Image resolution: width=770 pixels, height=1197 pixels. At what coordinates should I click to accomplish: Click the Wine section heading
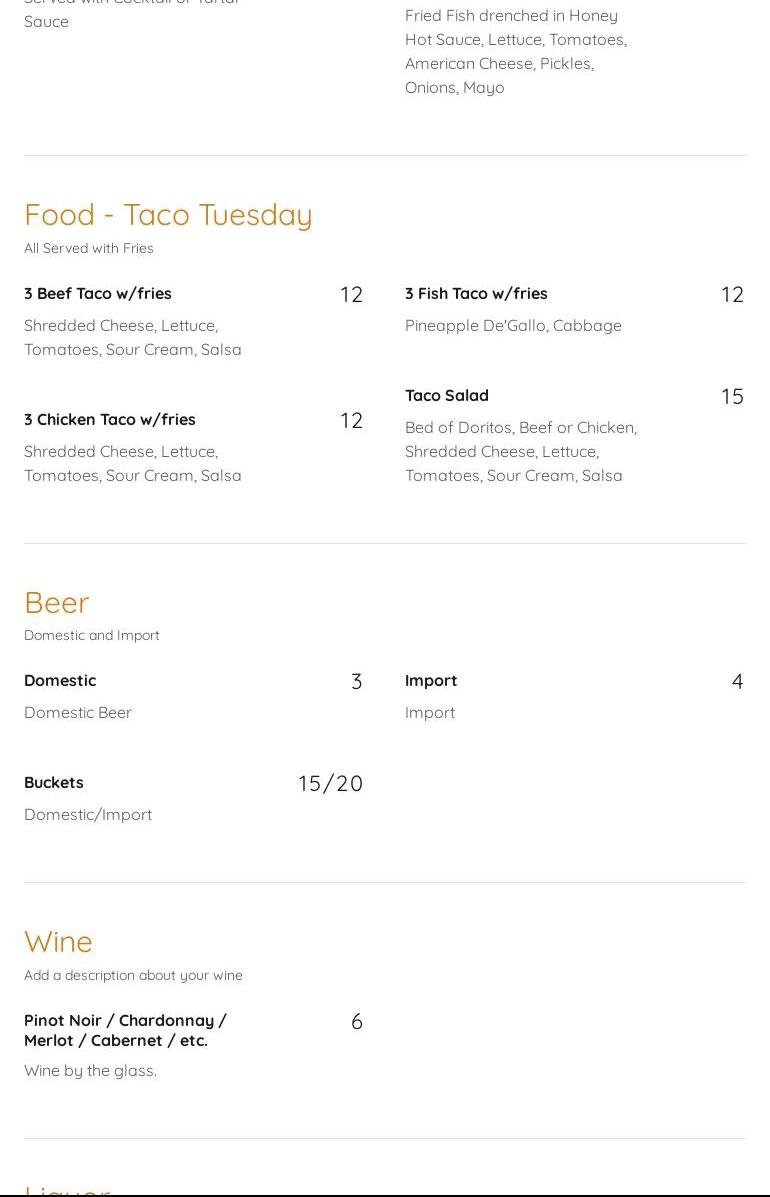click(58, 941)
